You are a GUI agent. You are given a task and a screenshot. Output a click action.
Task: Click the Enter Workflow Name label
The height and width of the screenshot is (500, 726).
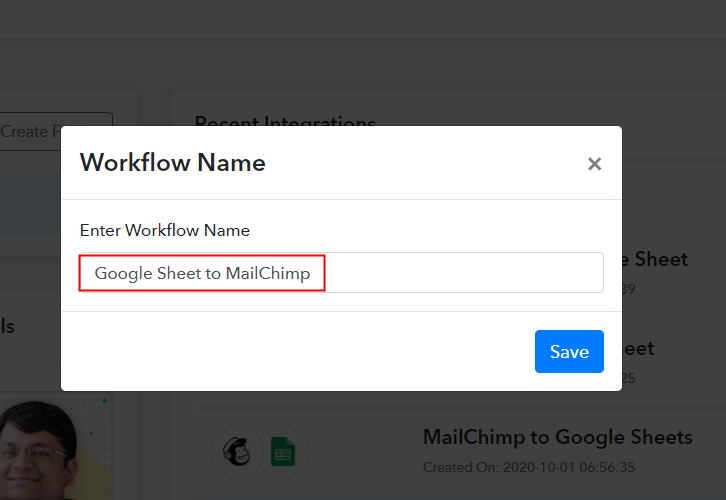pos(165,230)
